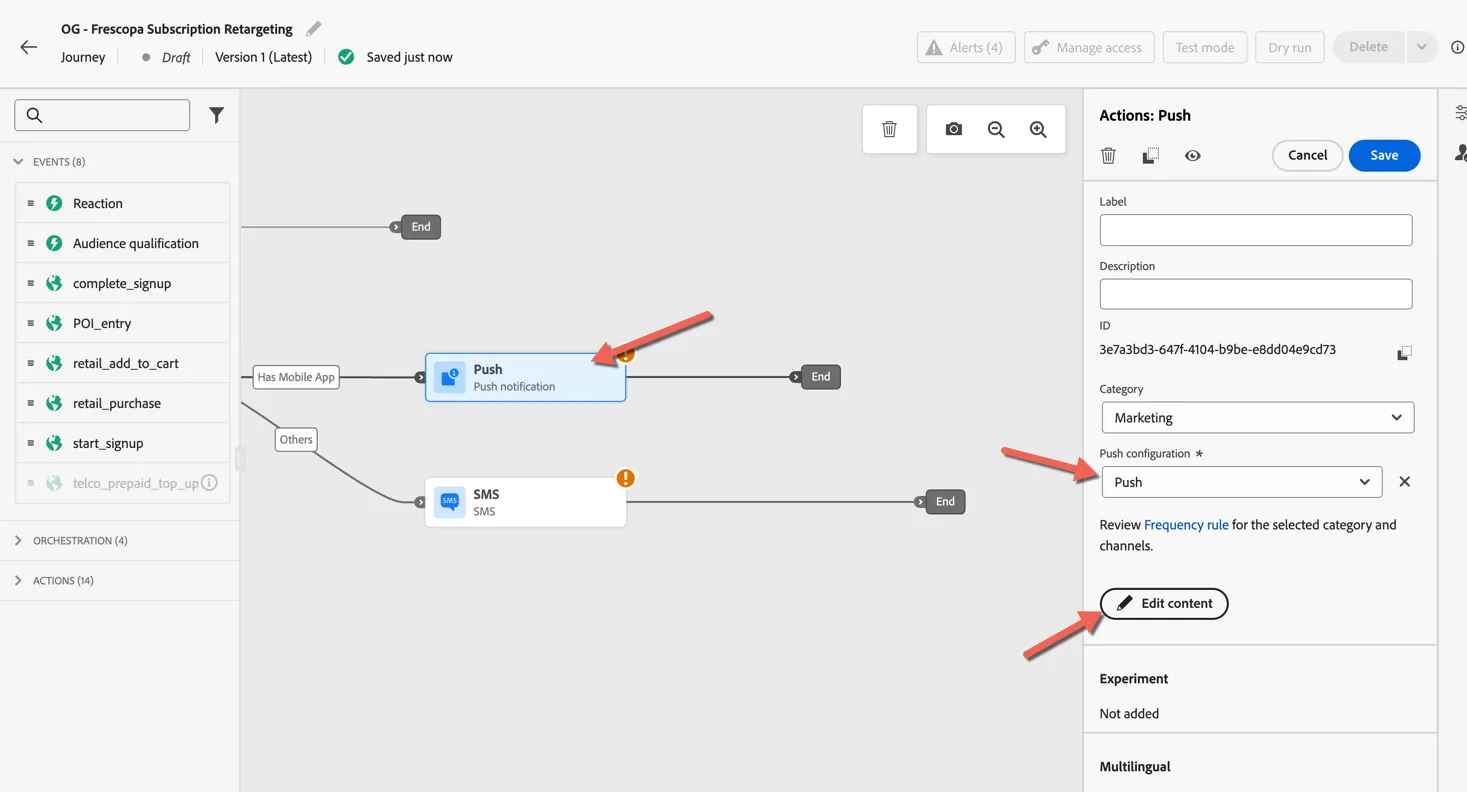Toggle read-only view with eye icon
The width and height of the screenshot is (1467, 792).
pos(1192,156)
